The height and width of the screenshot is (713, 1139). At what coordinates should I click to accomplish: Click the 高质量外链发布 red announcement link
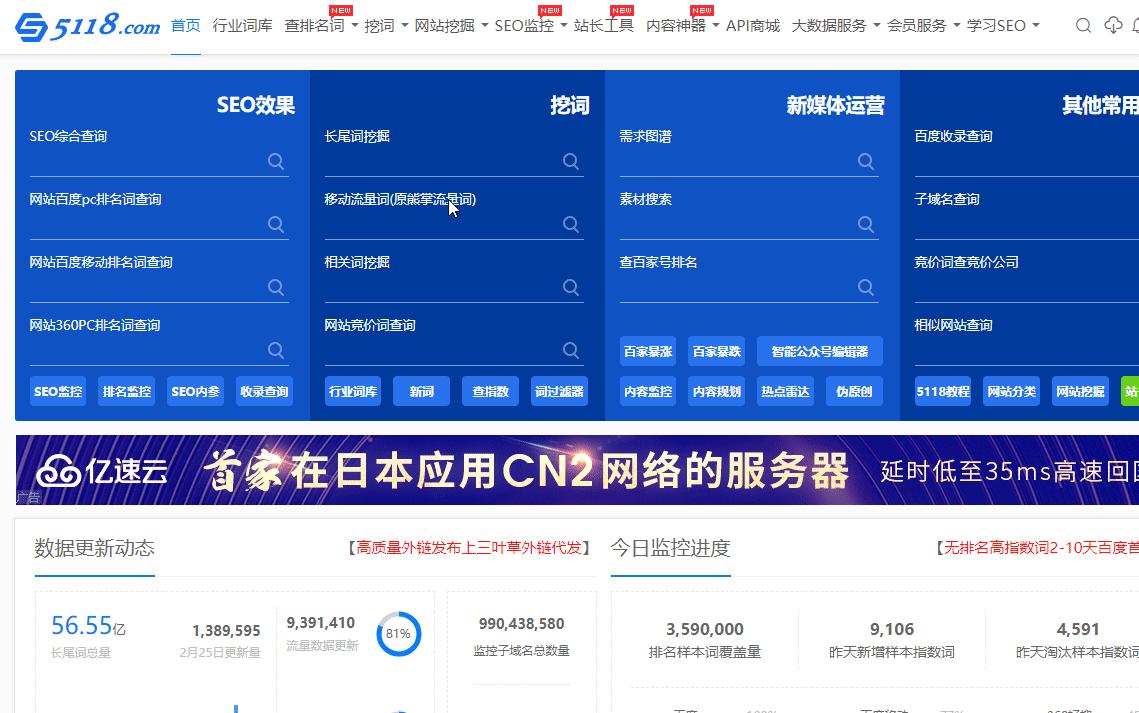(x=468, y=547)
